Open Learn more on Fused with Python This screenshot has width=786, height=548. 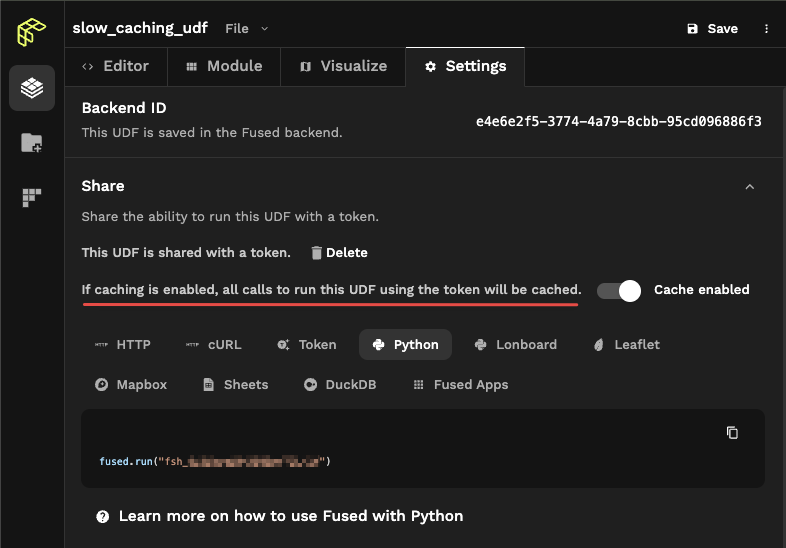click(x=280, y=516)
